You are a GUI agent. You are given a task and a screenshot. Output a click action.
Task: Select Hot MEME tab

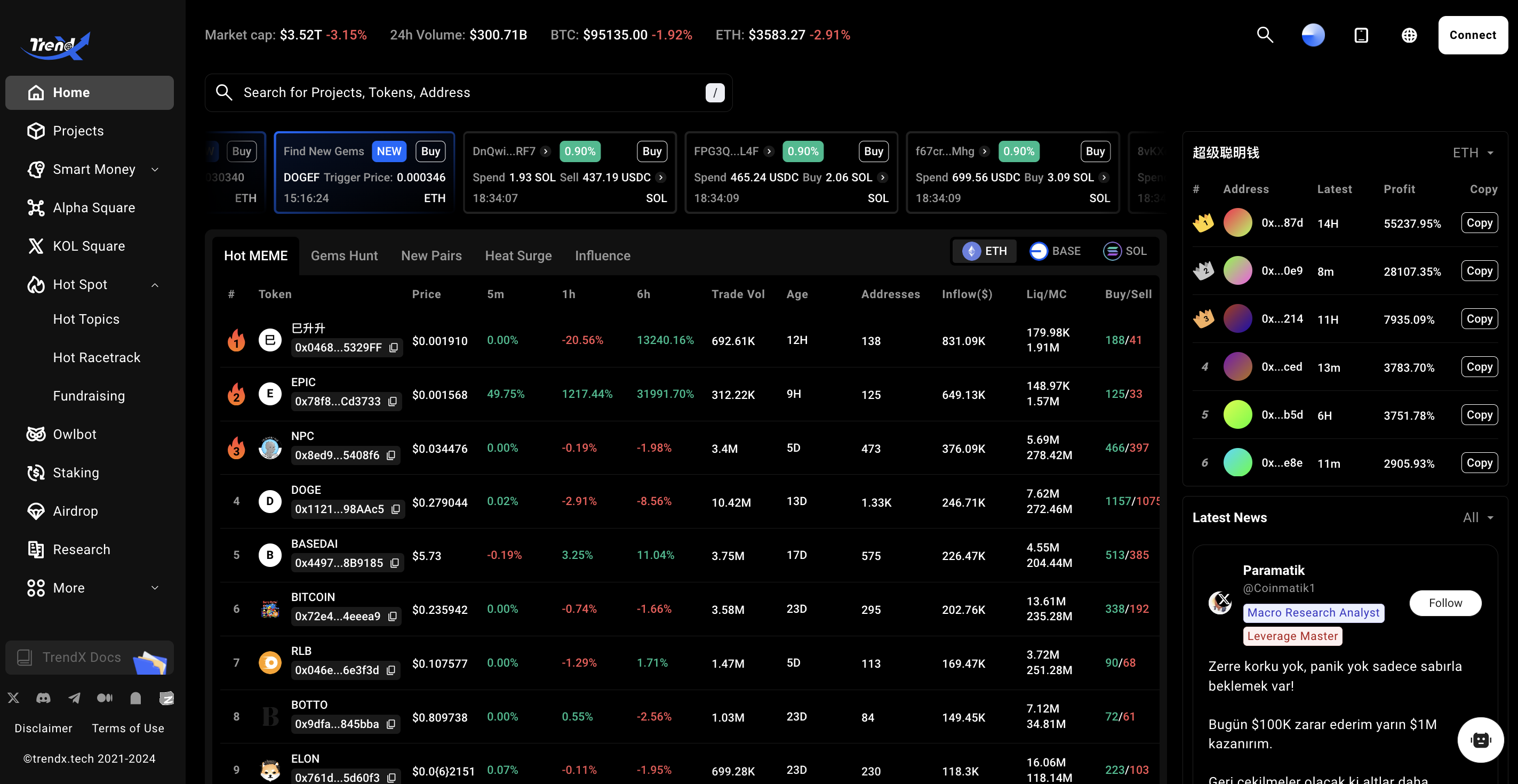[255, 255]
